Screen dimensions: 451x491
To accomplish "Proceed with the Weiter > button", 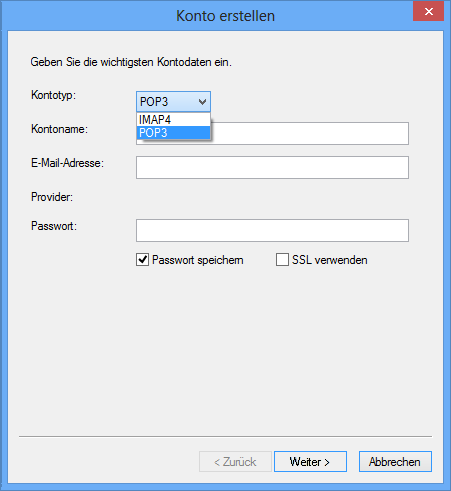I will [x=310, y=462].
